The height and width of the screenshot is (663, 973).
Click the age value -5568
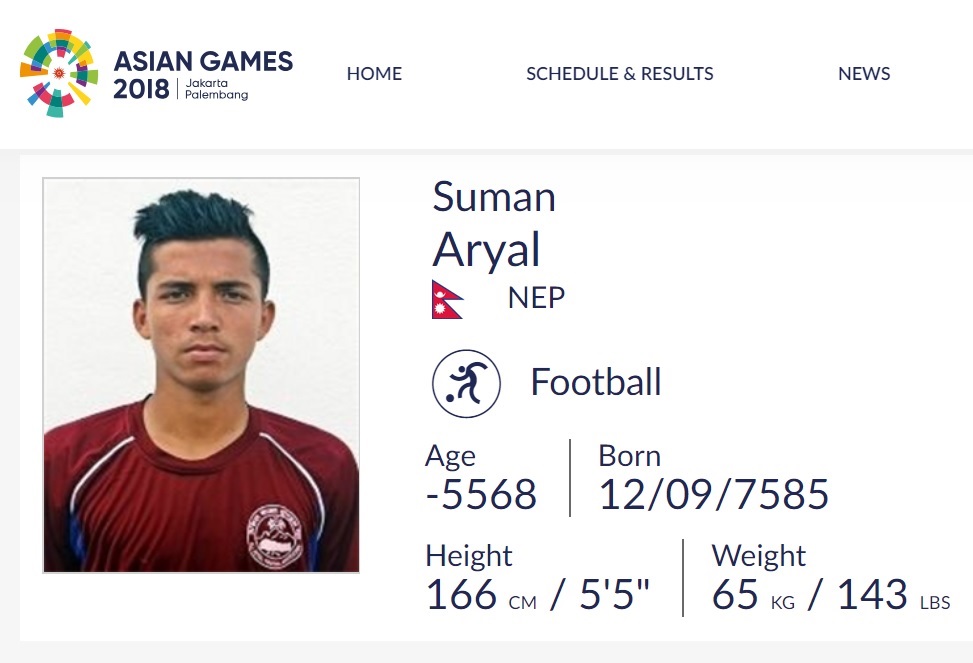pos(481,495)
